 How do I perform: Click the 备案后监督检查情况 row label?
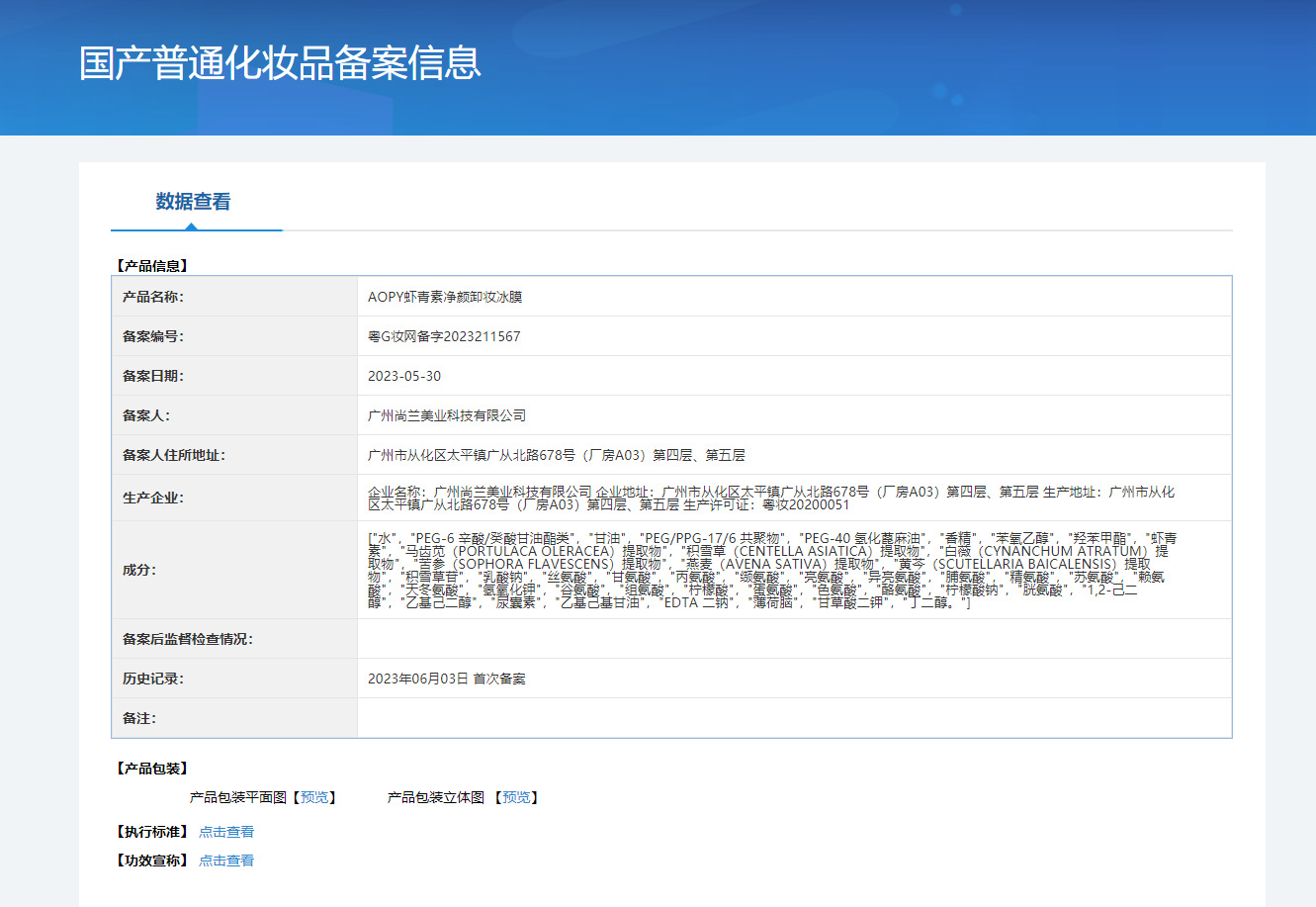[x=188, y=639]
